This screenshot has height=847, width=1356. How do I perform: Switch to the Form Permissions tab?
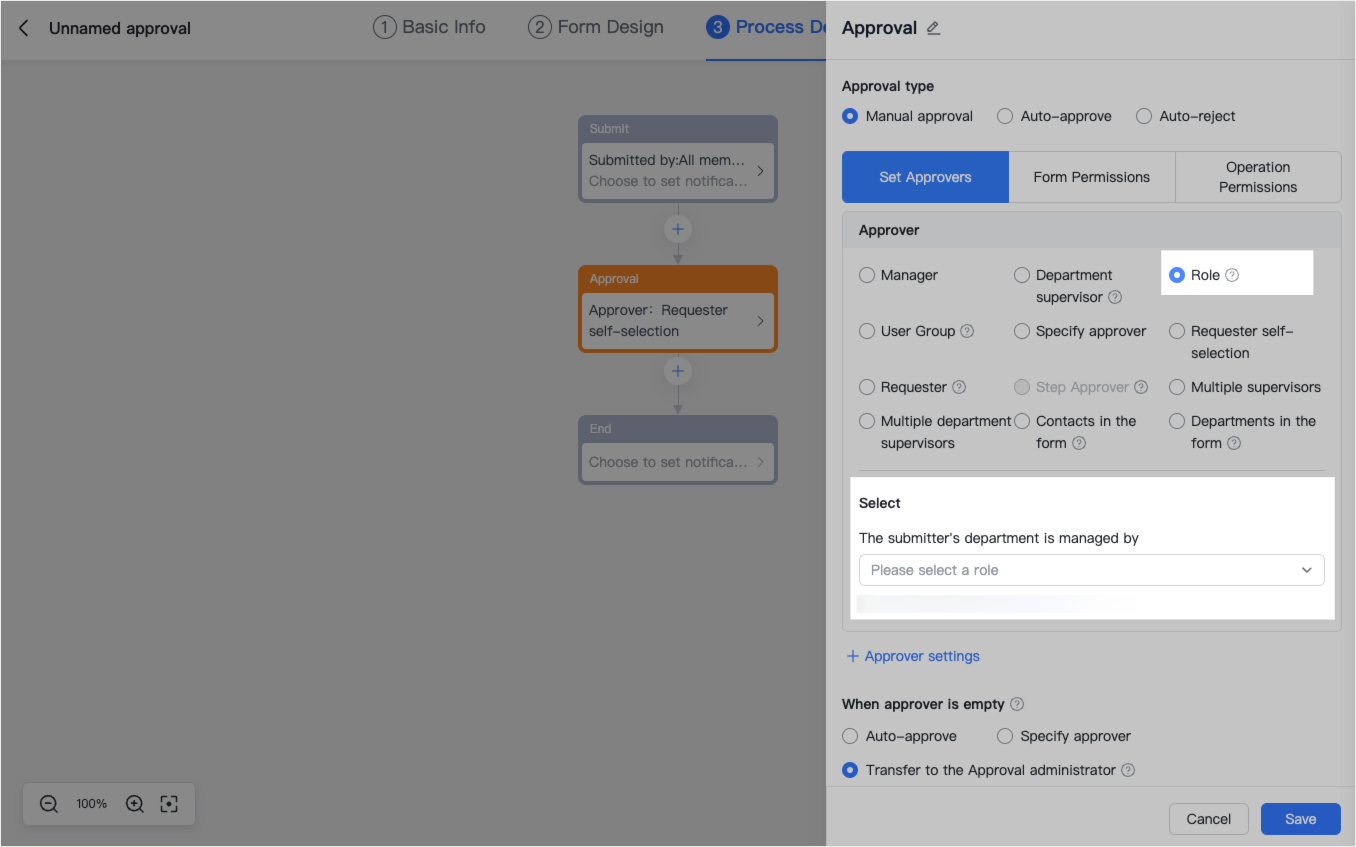click(x=1091, y=176)
